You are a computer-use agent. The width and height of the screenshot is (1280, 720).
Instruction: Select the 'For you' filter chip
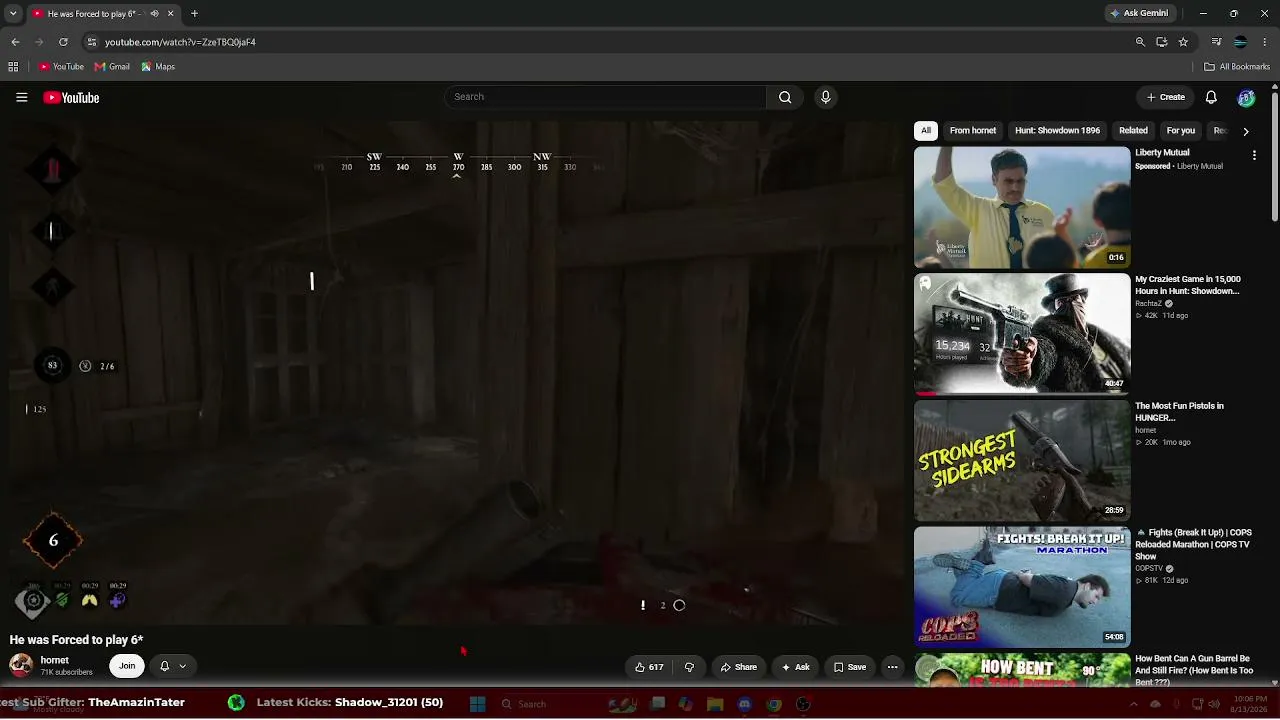pyautogui.click(x=1180, y=131)
